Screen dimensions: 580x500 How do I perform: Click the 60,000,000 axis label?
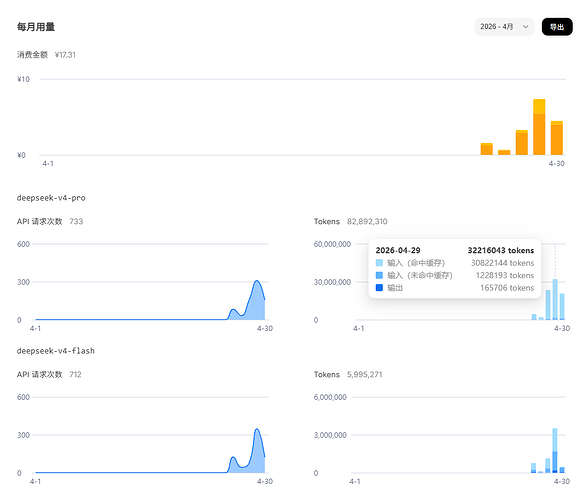click(332, 244)
